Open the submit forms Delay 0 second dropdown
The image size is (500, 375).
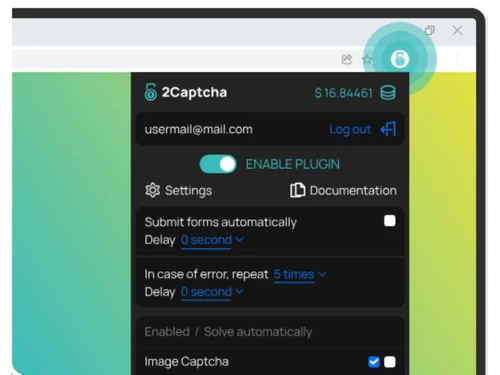(212, 240)
